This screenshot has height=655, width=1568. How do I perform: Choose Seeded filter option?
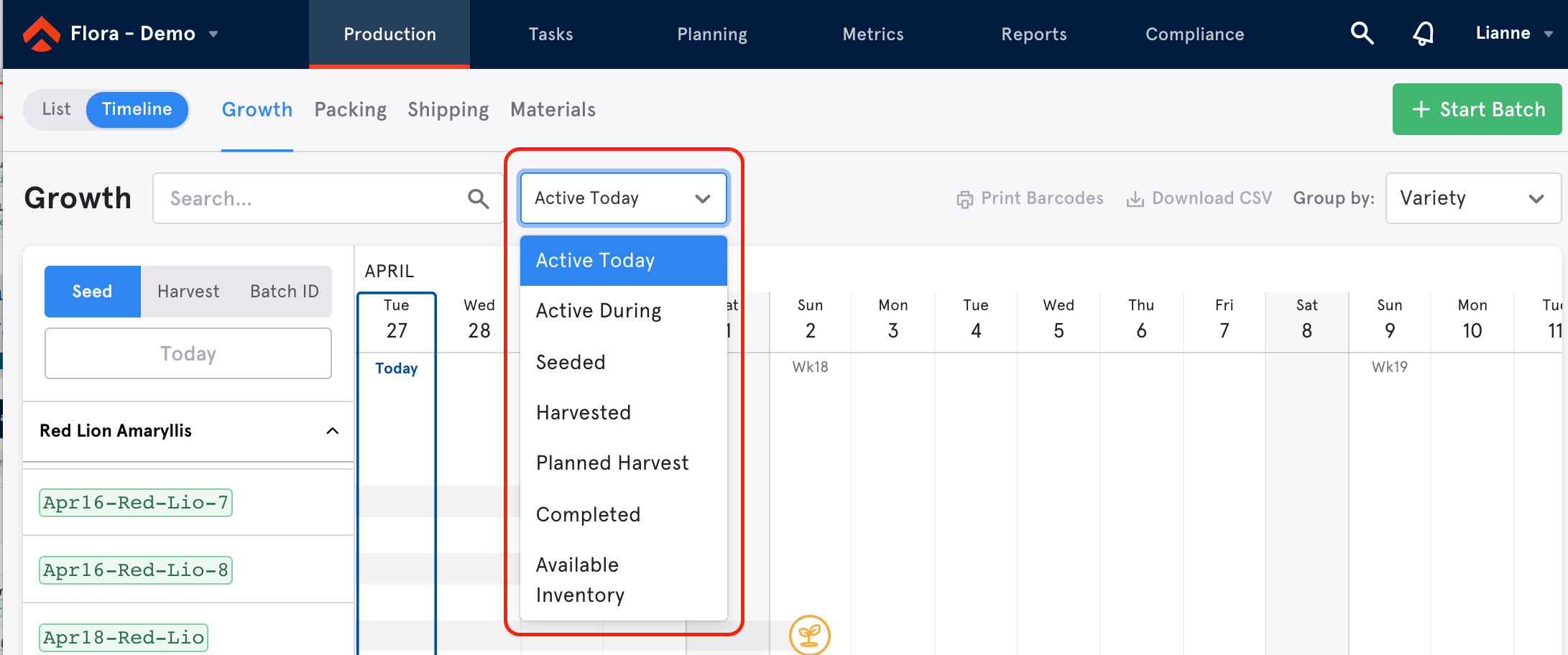pos(624,362)
